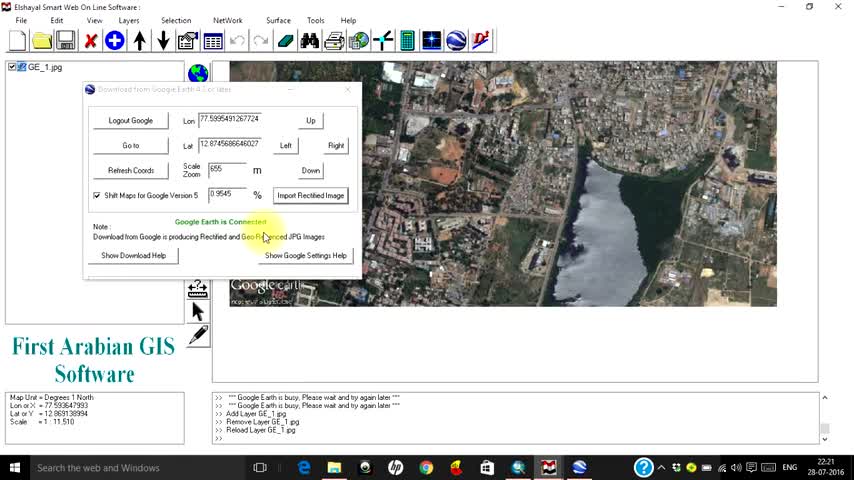Click the Go to button
The width and height of the screenshot is (854, 480).
click(131, 145)
